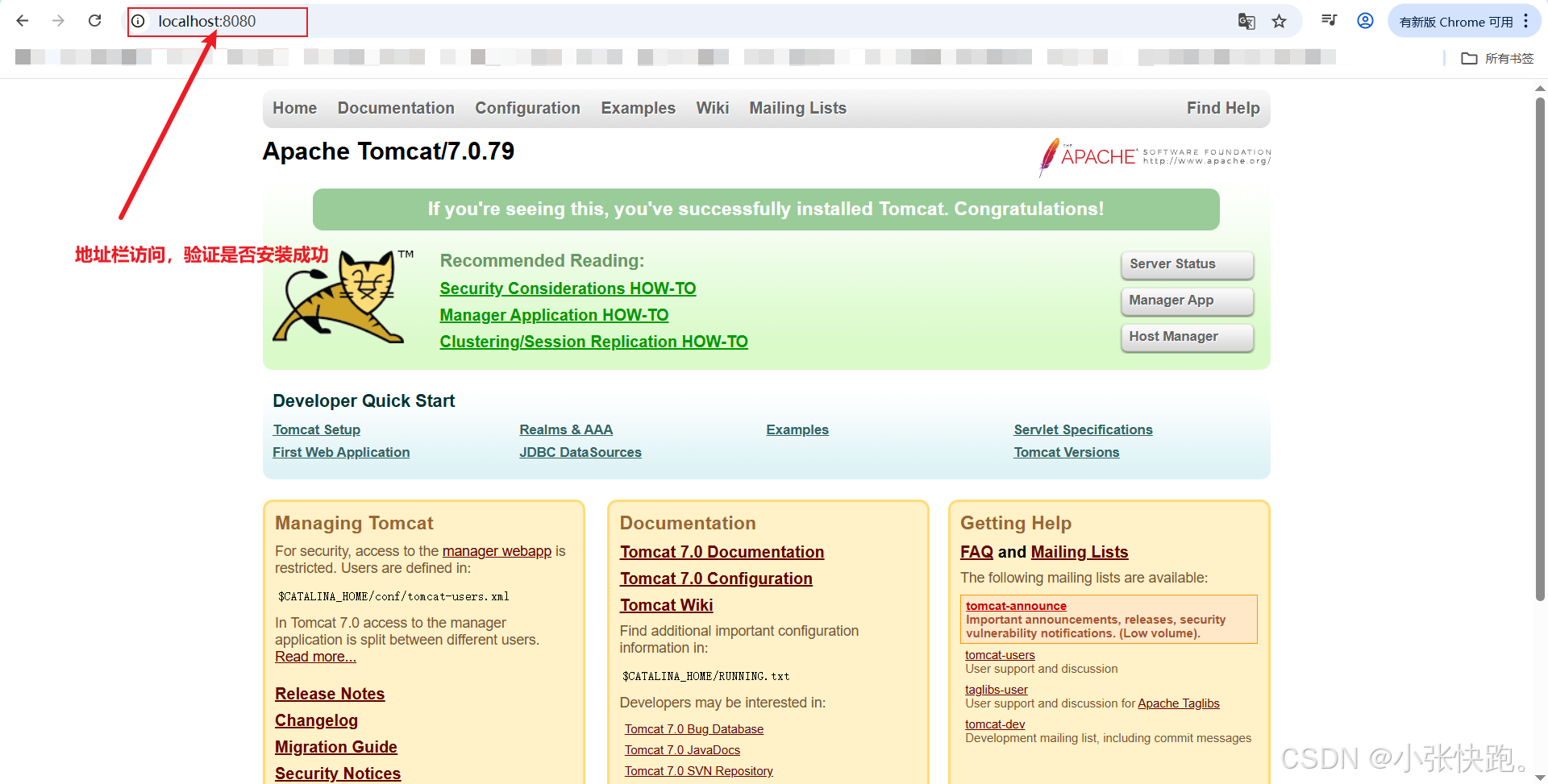Open the Tomcat Setup link
Screen dimensions: 1548x784
pyautogui.click(x=316, y=429)
